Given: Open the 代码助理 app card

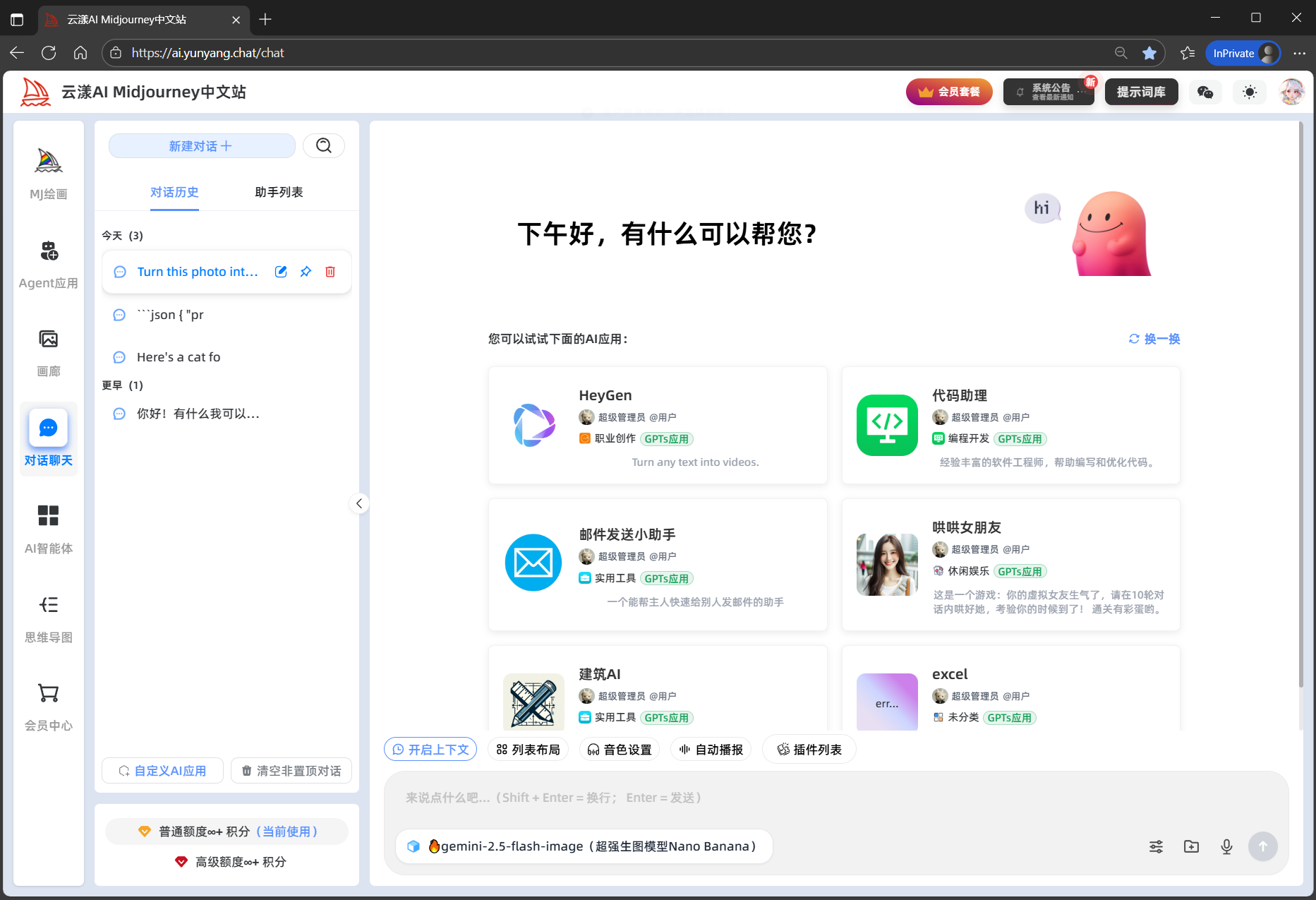Looking at the screenshot, I should pos(1010,426).
